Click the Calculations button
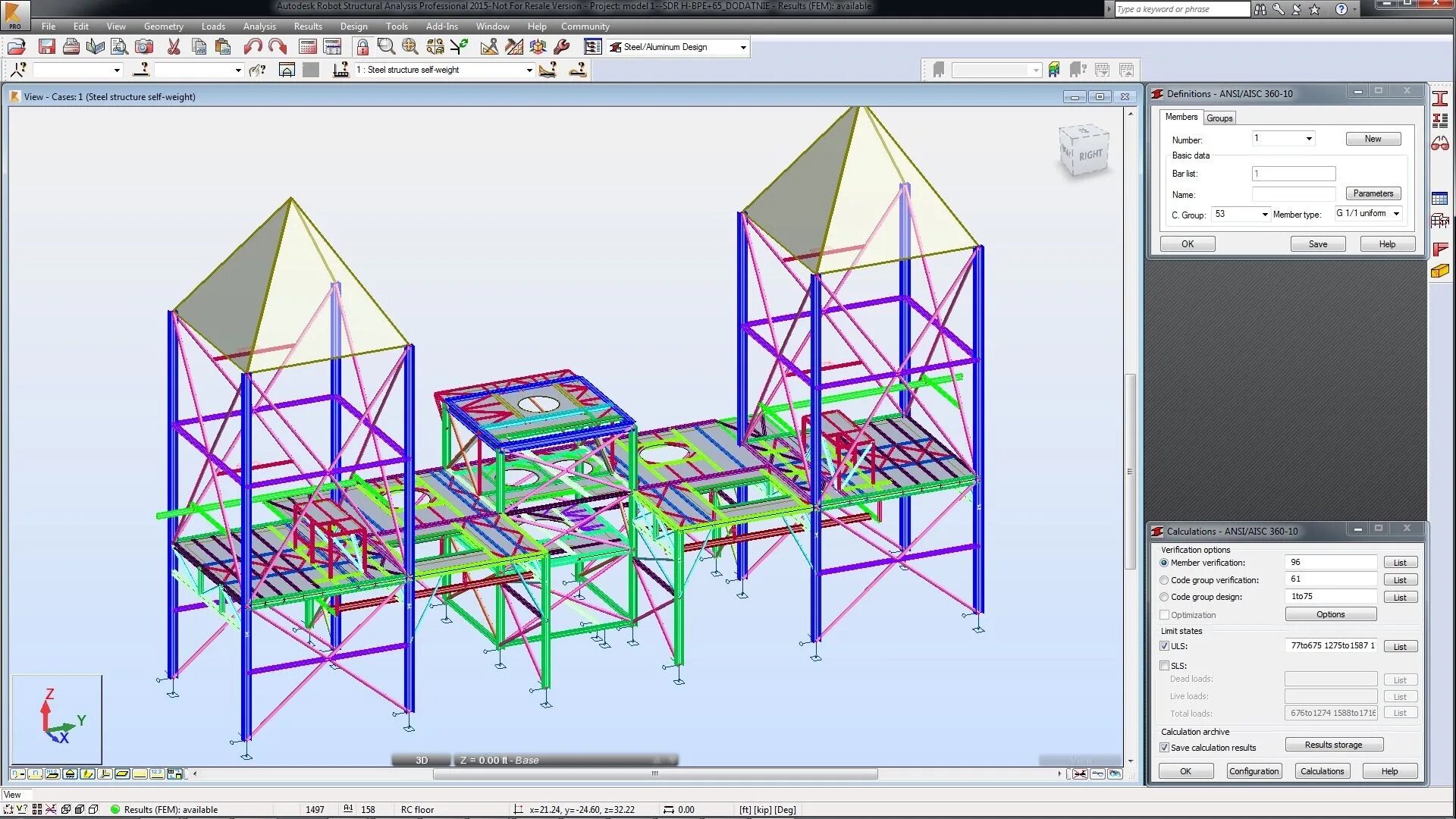 click(1322, 771)
